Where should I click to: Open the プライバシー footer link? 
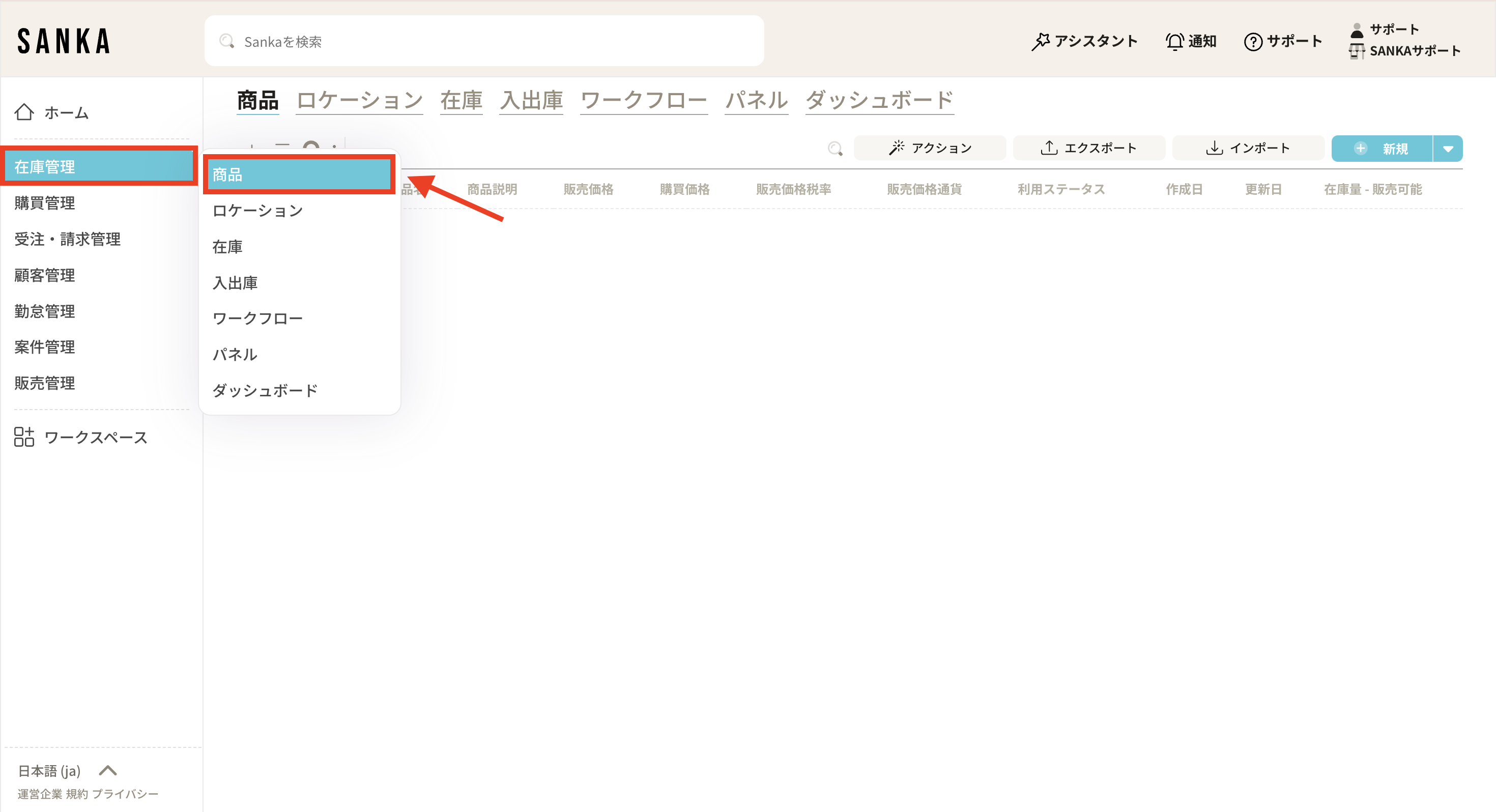click(x=125, y=794)
